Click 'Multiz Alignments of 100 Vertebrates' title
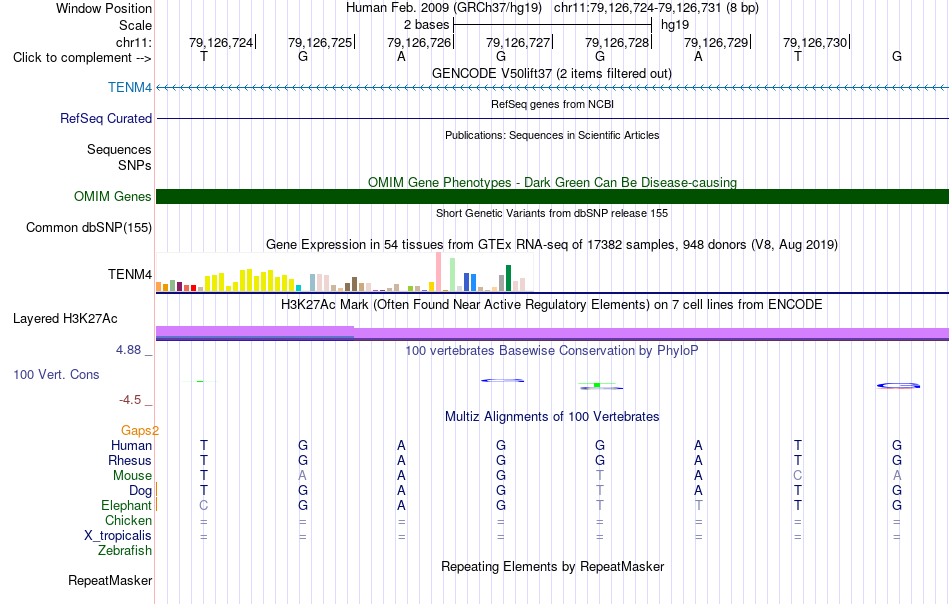950x604 pixels. [552, 416]
